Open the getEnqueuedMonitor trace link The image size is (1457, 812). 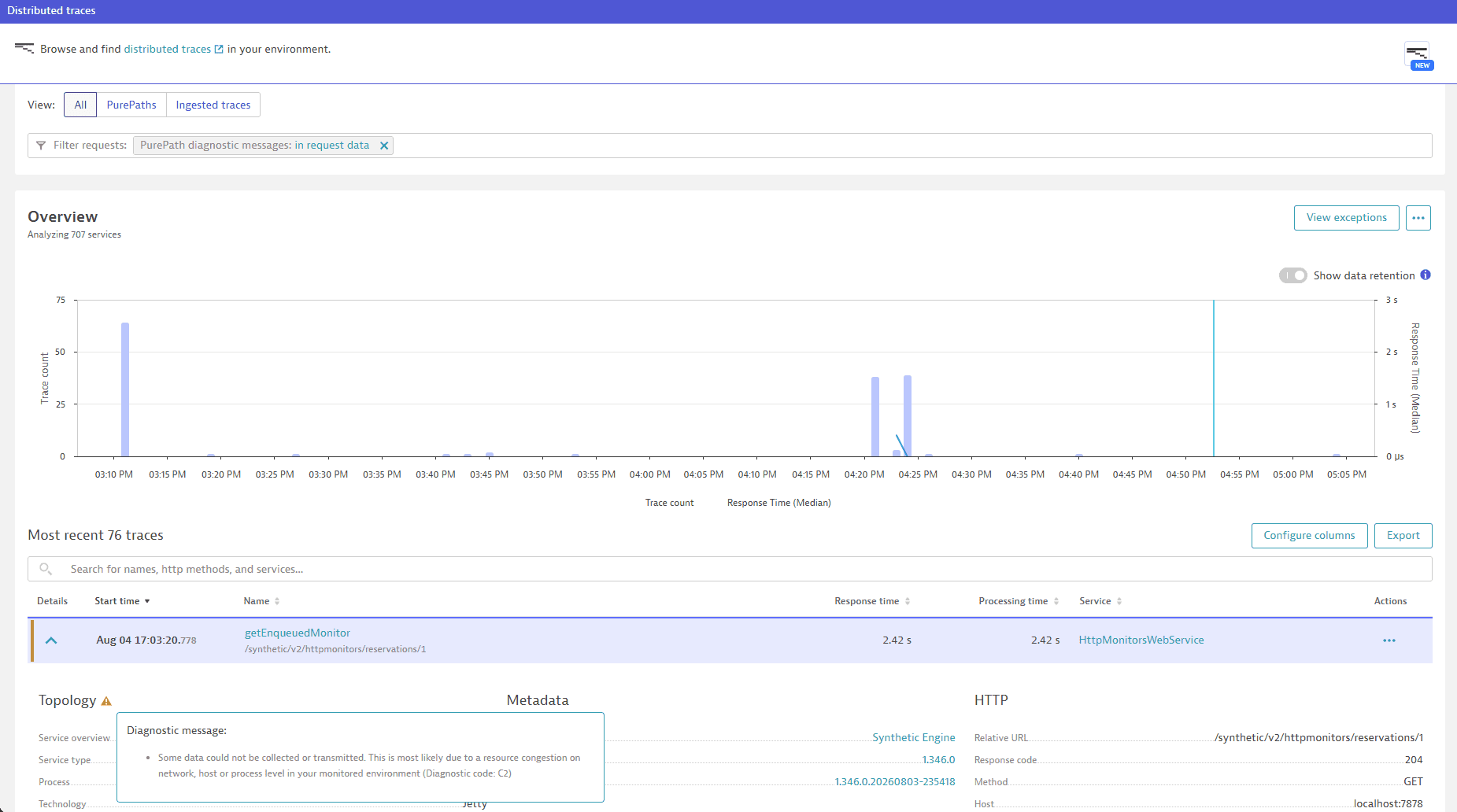[x=298, y=633]
